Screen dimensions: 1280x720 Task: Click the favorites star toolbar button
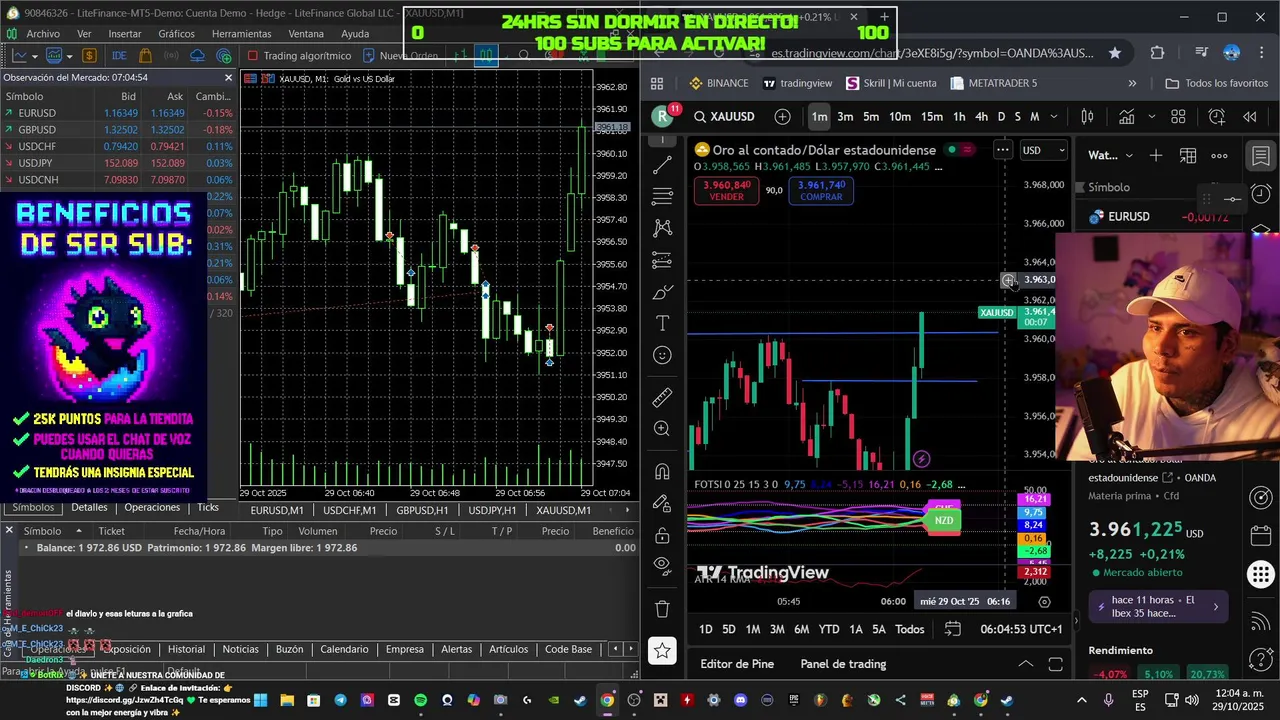[662, 651]
